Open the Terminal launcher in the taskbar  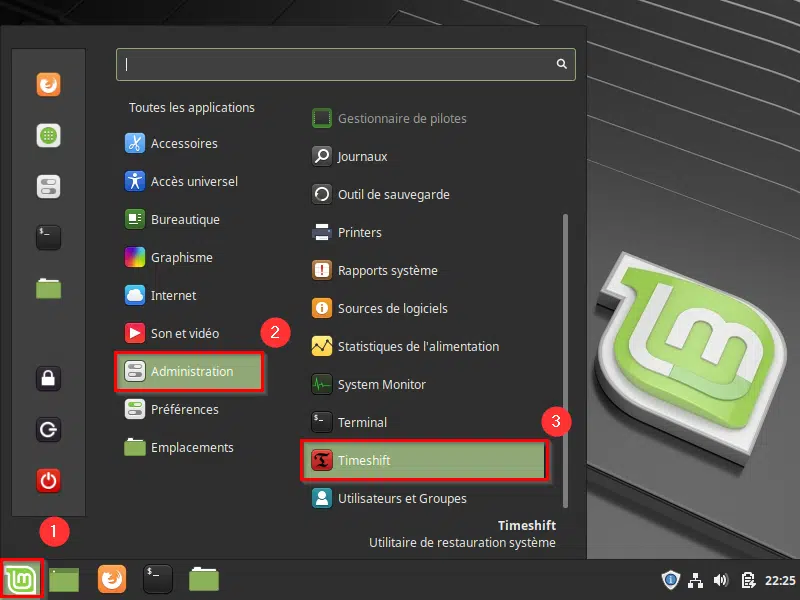click(x=158, y=579)
